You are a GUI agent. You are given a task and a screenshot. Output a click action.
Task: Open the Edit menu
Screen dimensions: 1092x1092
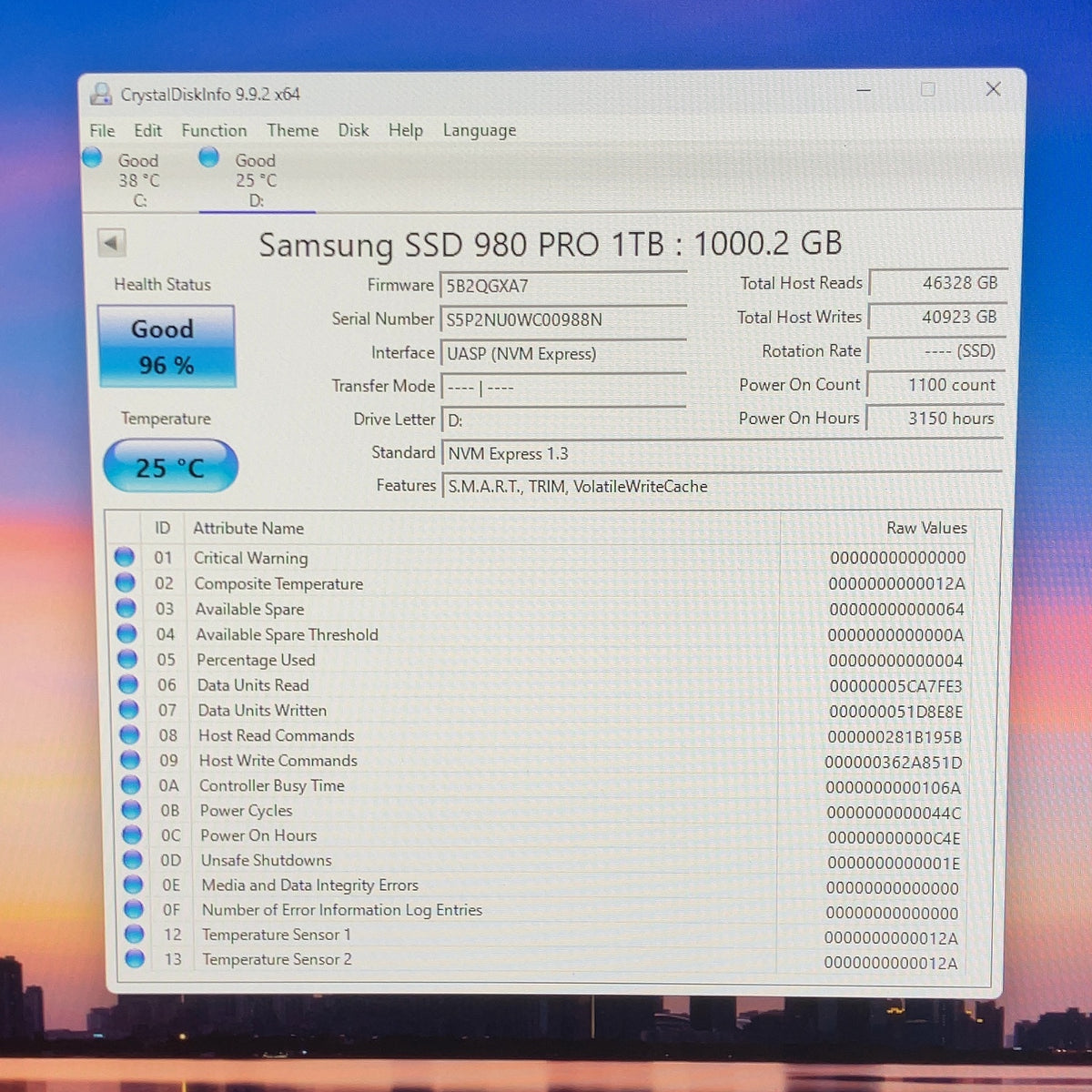(147, 130)
